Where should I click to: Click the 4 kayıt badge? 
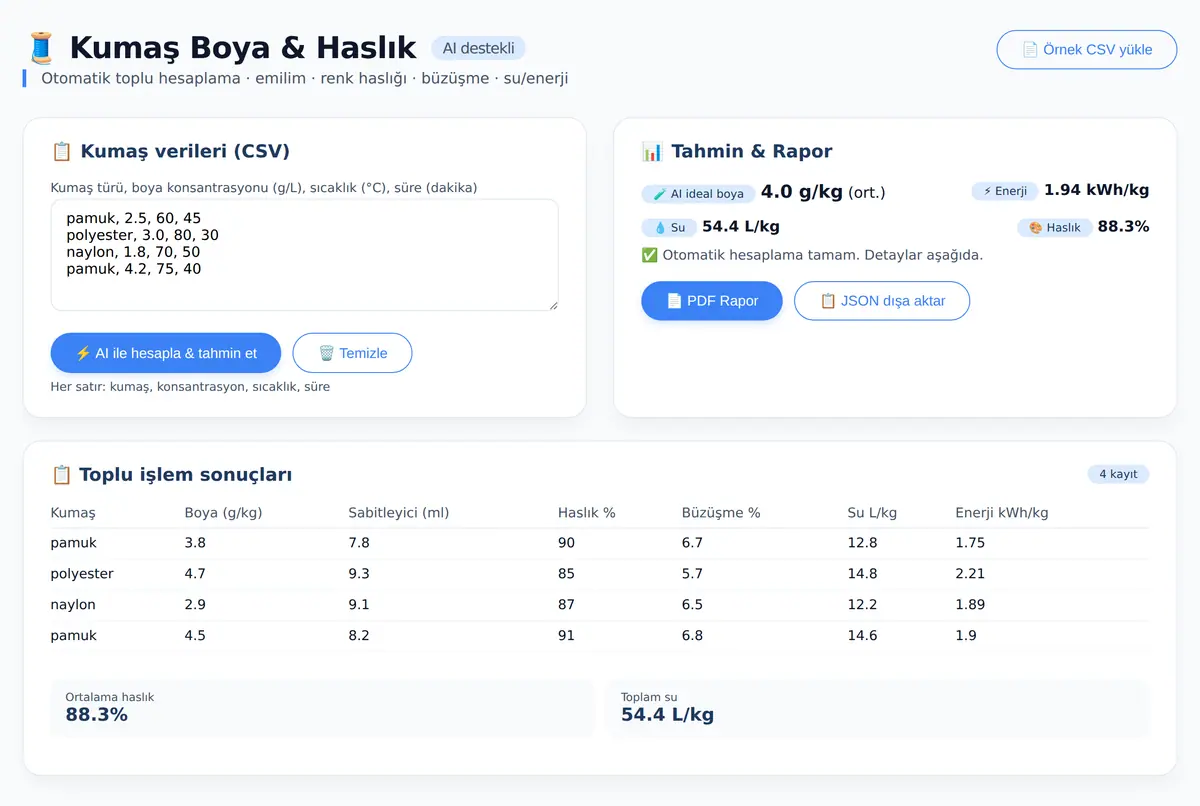point(1118,474)
